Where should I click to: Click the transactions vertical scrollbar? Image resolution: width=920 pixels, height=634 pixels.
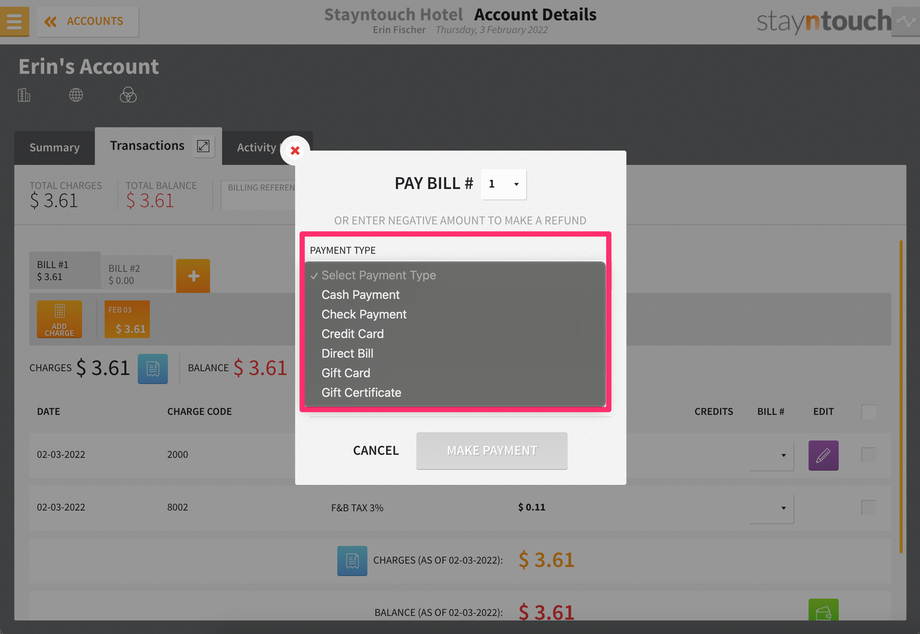pyautogui.click(x=901, y=396)
